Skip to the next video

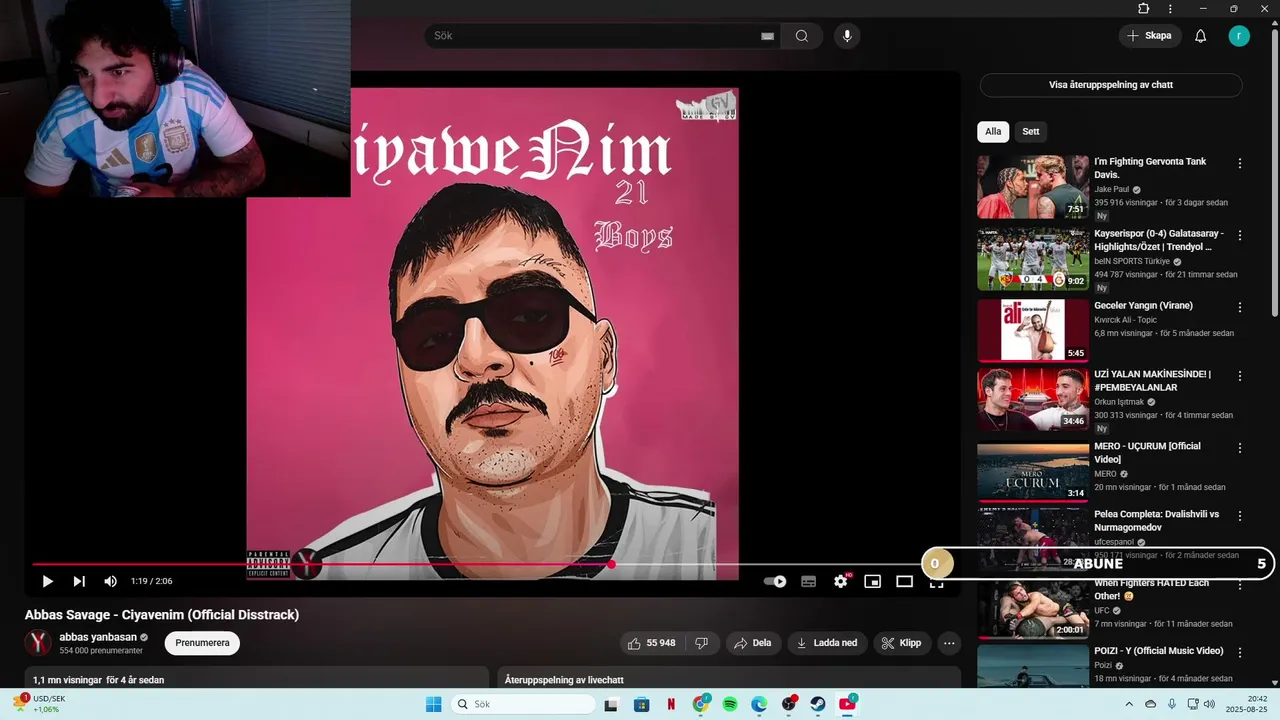pos(79,581)
